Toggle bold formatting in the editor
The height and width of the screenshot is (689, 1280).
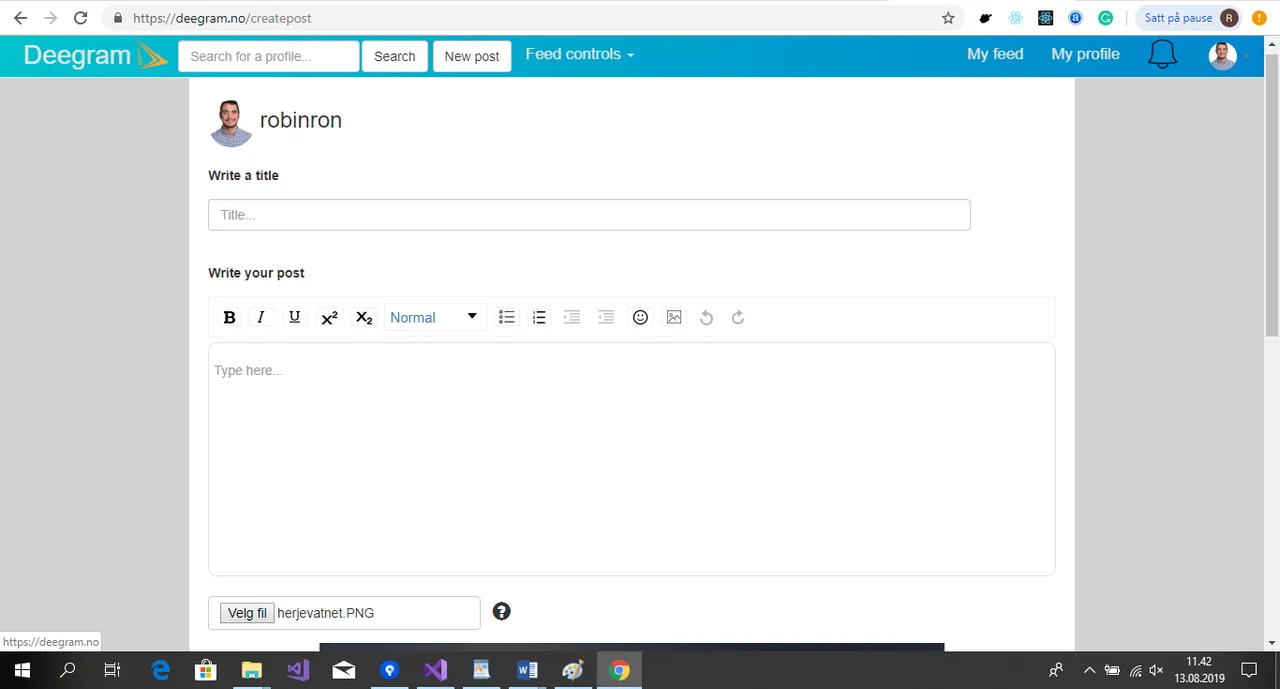tap(229, 317)
